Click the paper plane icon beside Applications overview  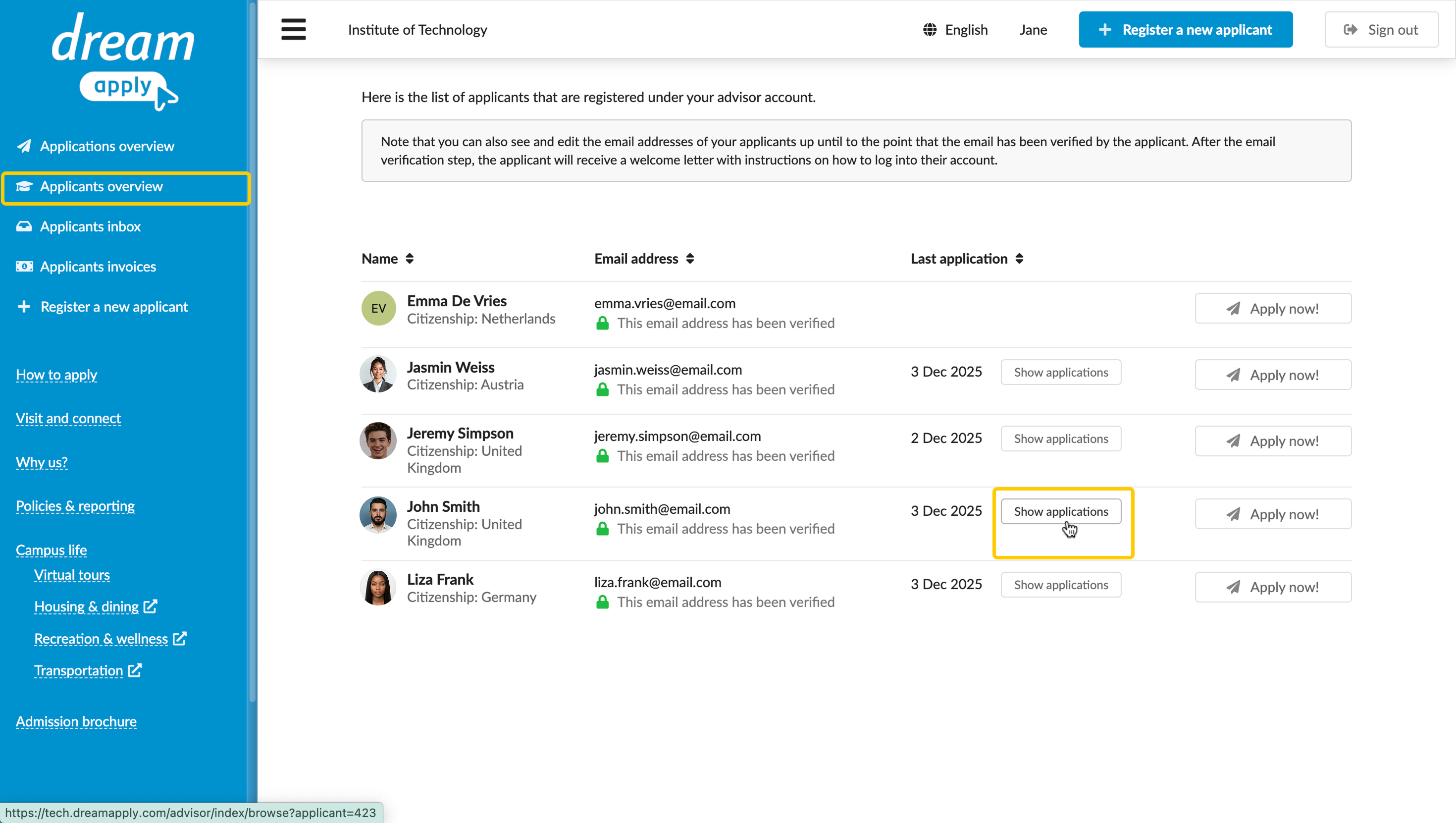pos(24,146)
